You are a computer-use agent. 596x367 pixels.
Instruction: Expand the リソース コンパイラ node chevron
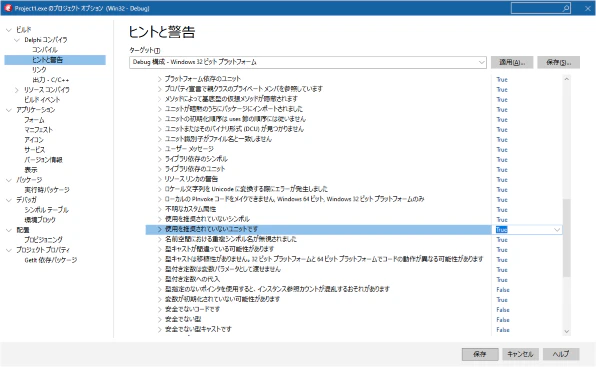17,90
